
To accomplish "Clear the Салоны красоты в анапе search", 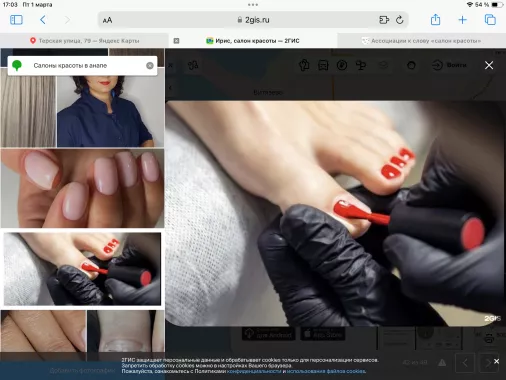I will tap(150, 65).
